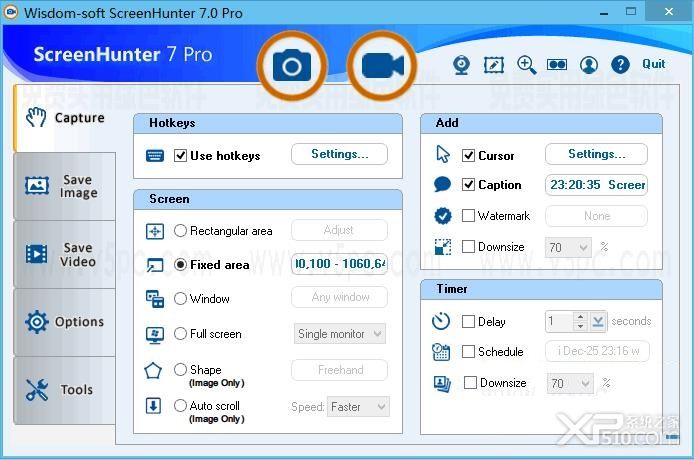694x460 pixels.
Task: Click the Caption speech bubble icon
Action: 442,184
